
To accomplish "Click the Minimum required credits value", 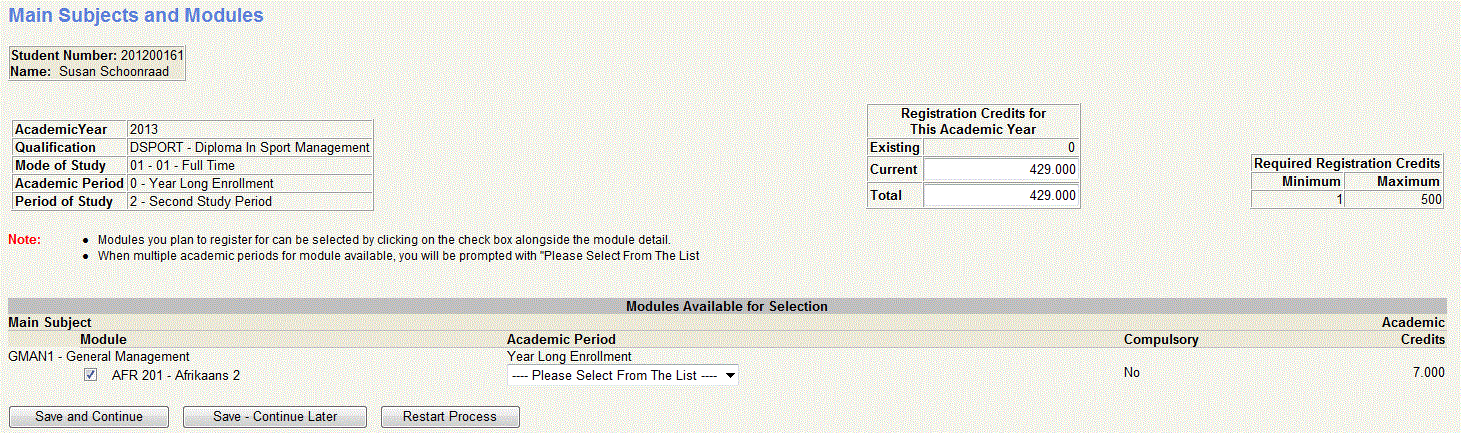I will point(1297,199).
